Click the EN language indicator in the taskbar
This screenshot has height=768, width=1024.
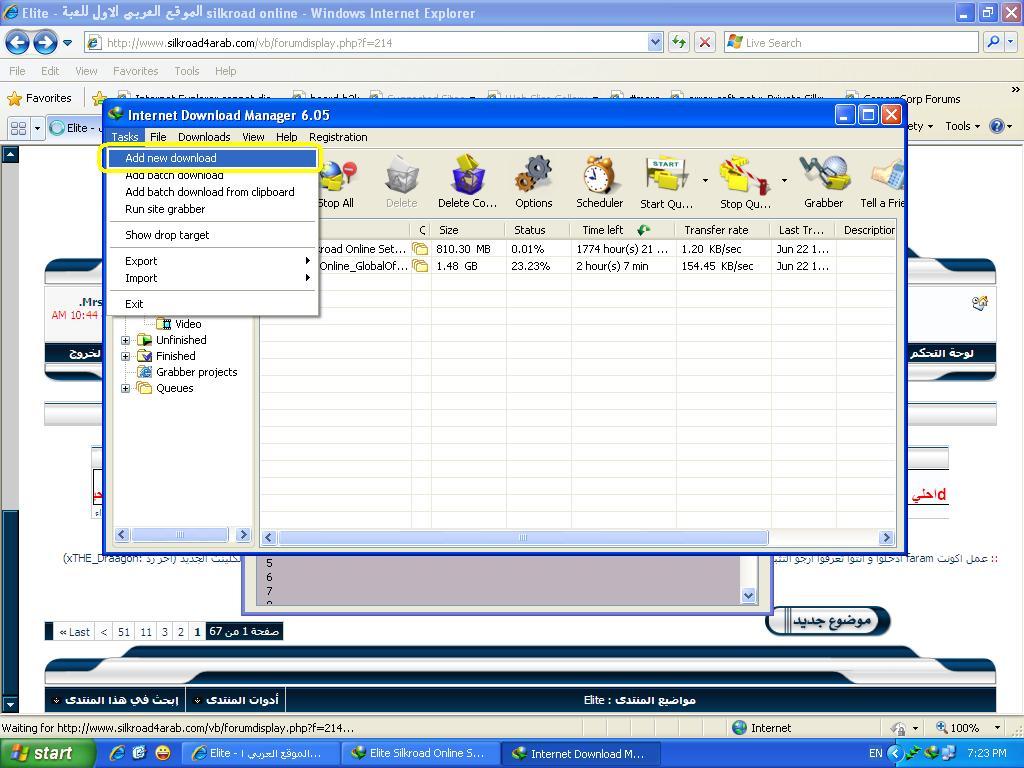(x=875, y=753)
